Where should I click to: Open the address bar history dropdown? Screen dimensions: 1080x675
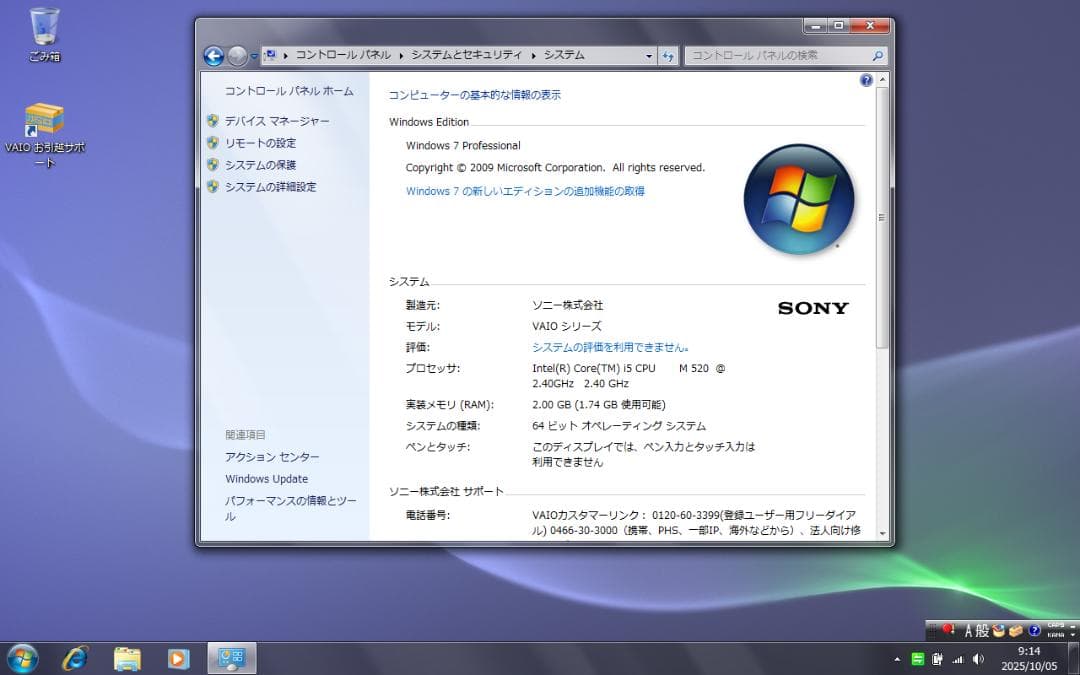(648, 56)
